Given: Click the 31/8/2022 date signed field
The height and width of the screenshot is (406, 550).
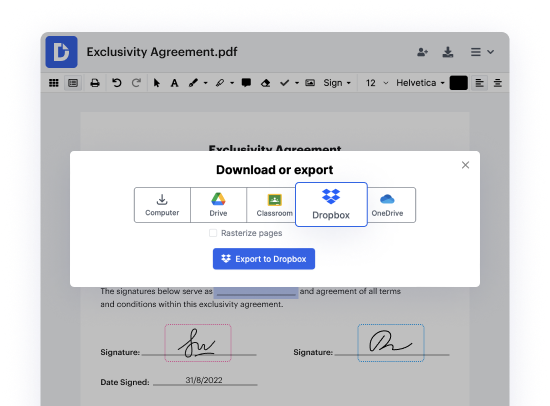Looking at the screenshot, I should point(205,381).
